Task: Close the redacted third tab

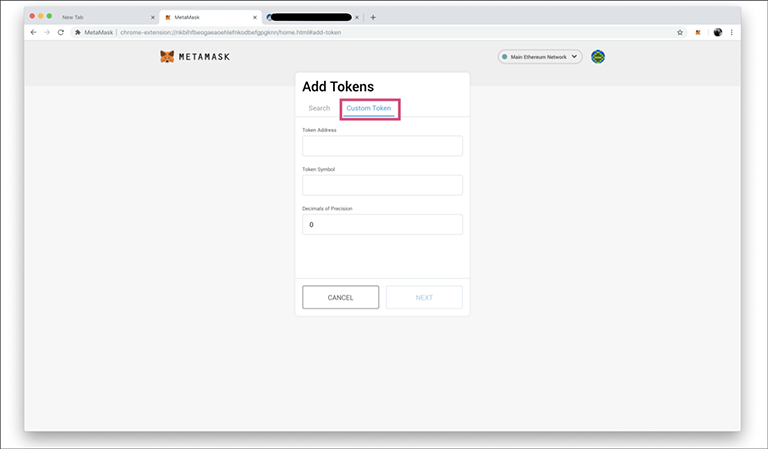Action: coord(357,17)
